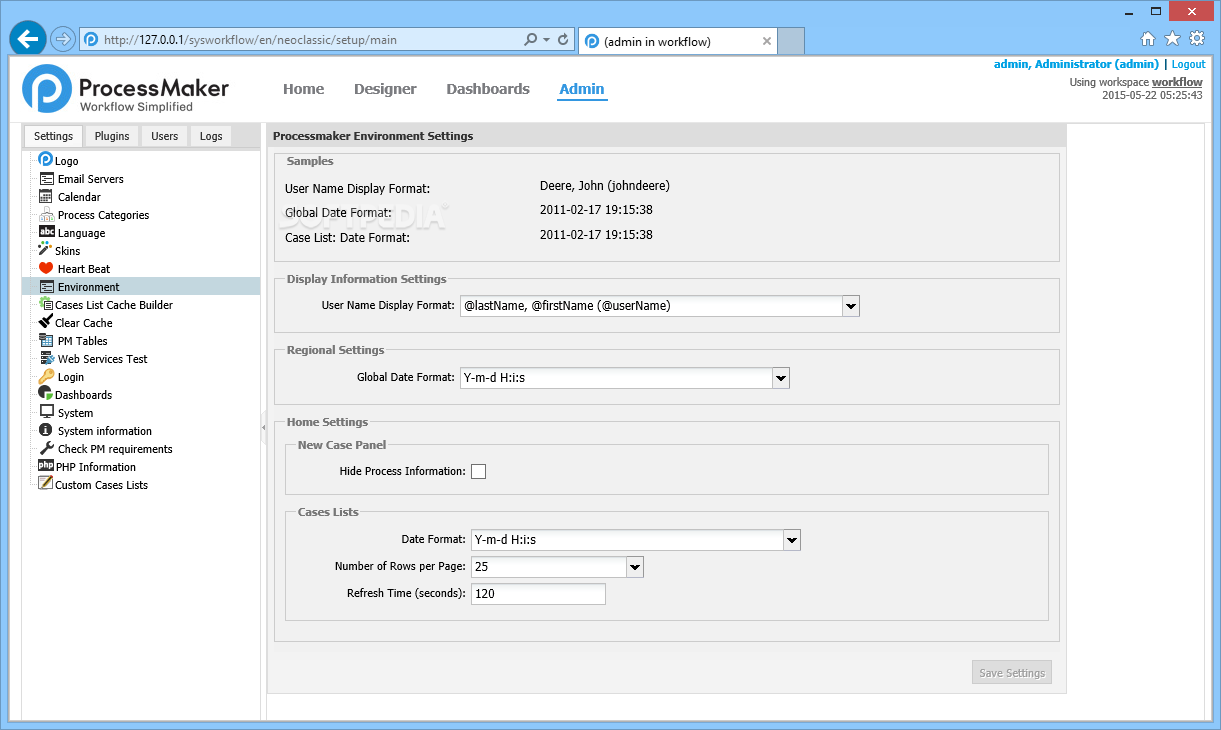Click the Clear Cache broom icon
This screenshot has width=1221, height=730.
45,322
